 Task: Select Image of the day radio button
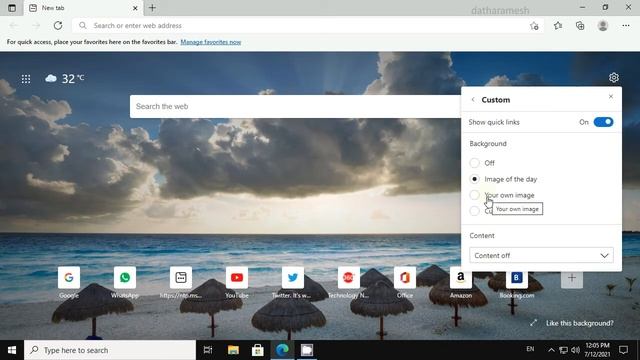474,179
